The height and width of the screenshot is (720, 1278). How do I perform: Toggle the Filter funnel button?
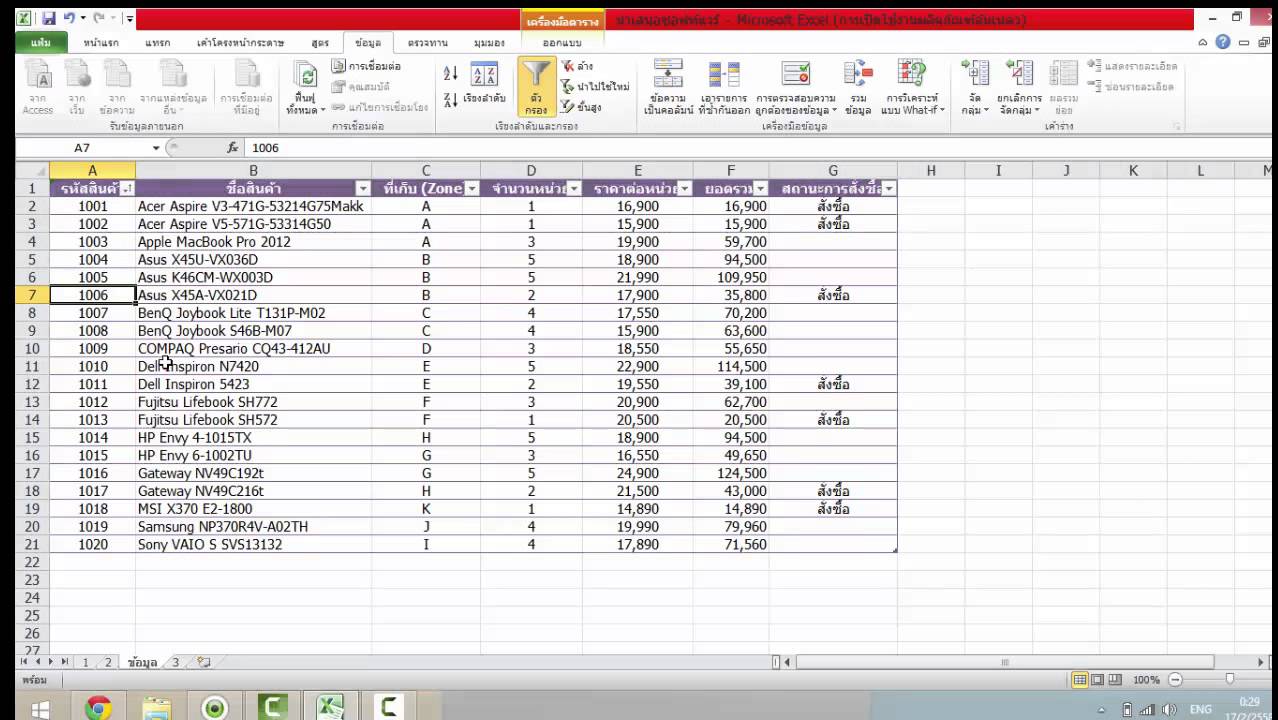point(537,87)
